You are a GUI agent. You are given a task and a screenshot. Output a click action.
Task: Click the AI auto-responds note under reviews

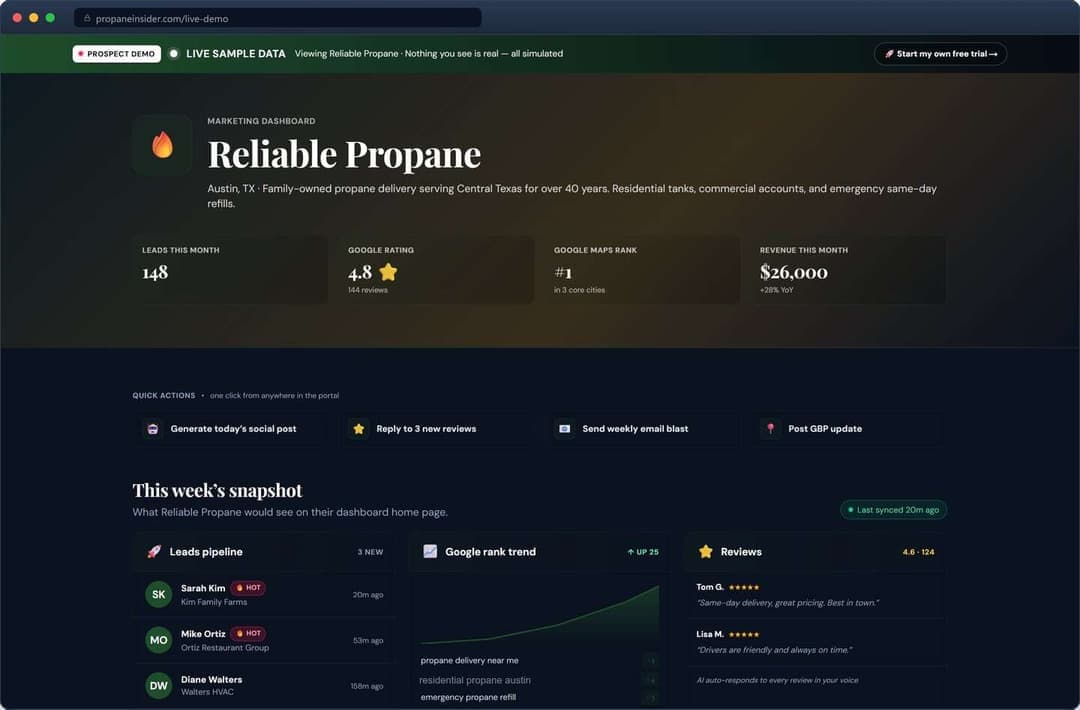pyautogui.click(x=777, y=680)
